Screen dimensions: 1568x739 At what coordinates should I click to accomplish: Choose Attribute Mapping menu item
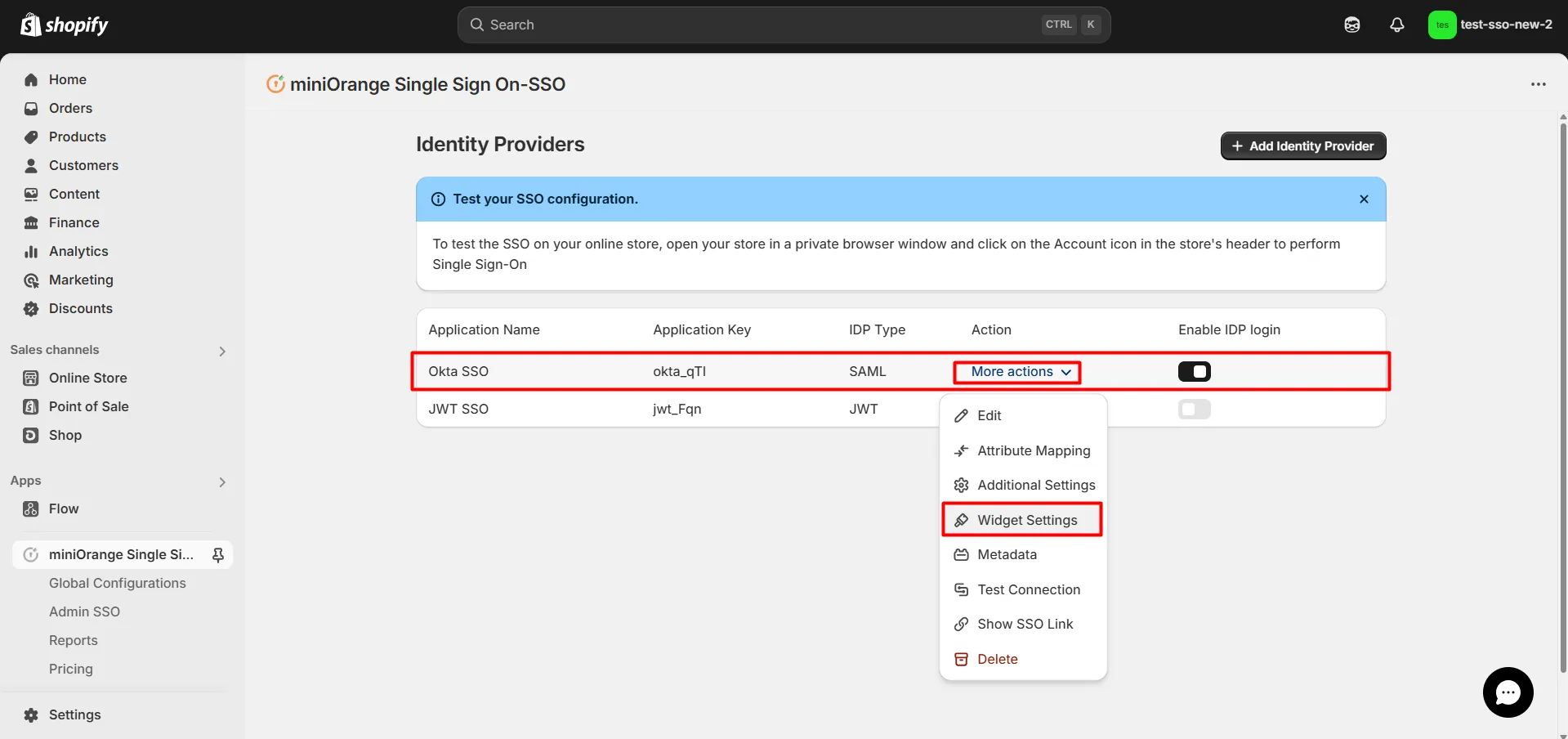1023,450
